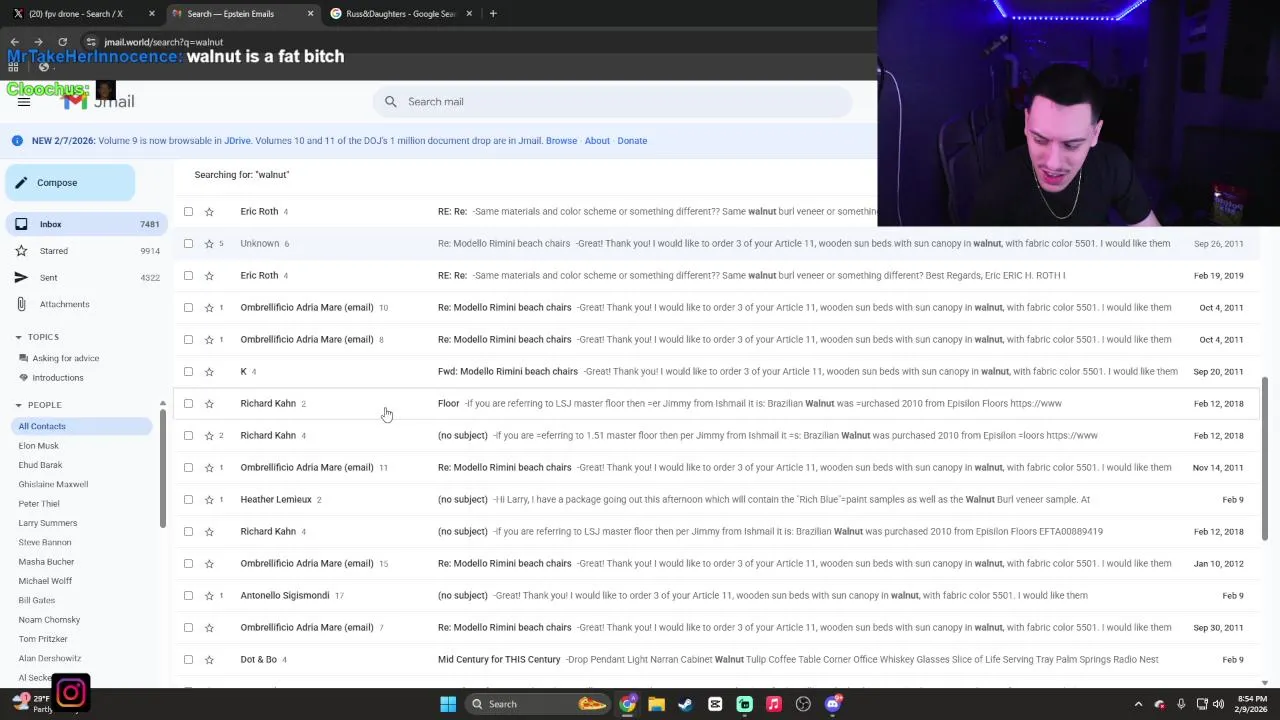This screenshot has width=1280, height=720.
Task: Star the Richard Kahn Floor email
Action: pos(209,403)
